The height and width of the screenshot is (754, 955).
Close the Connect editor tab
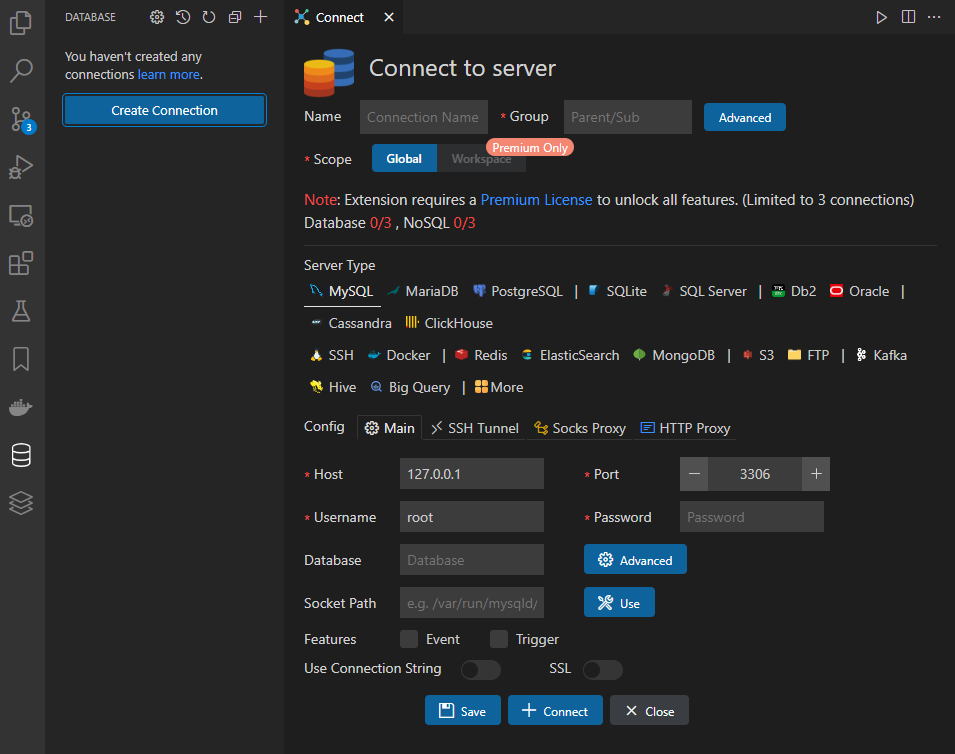click(389, 17)
